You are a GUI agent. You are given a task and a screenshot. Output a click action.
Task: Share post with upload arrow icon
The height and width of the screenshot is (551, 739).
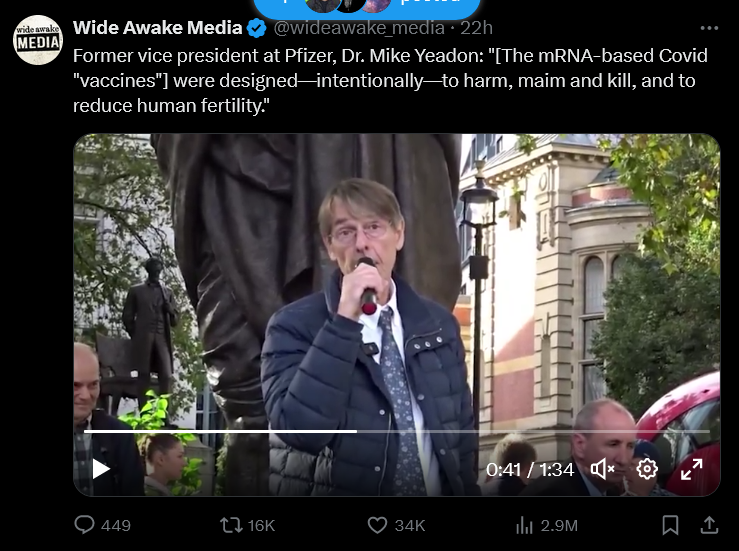(709, 525)
